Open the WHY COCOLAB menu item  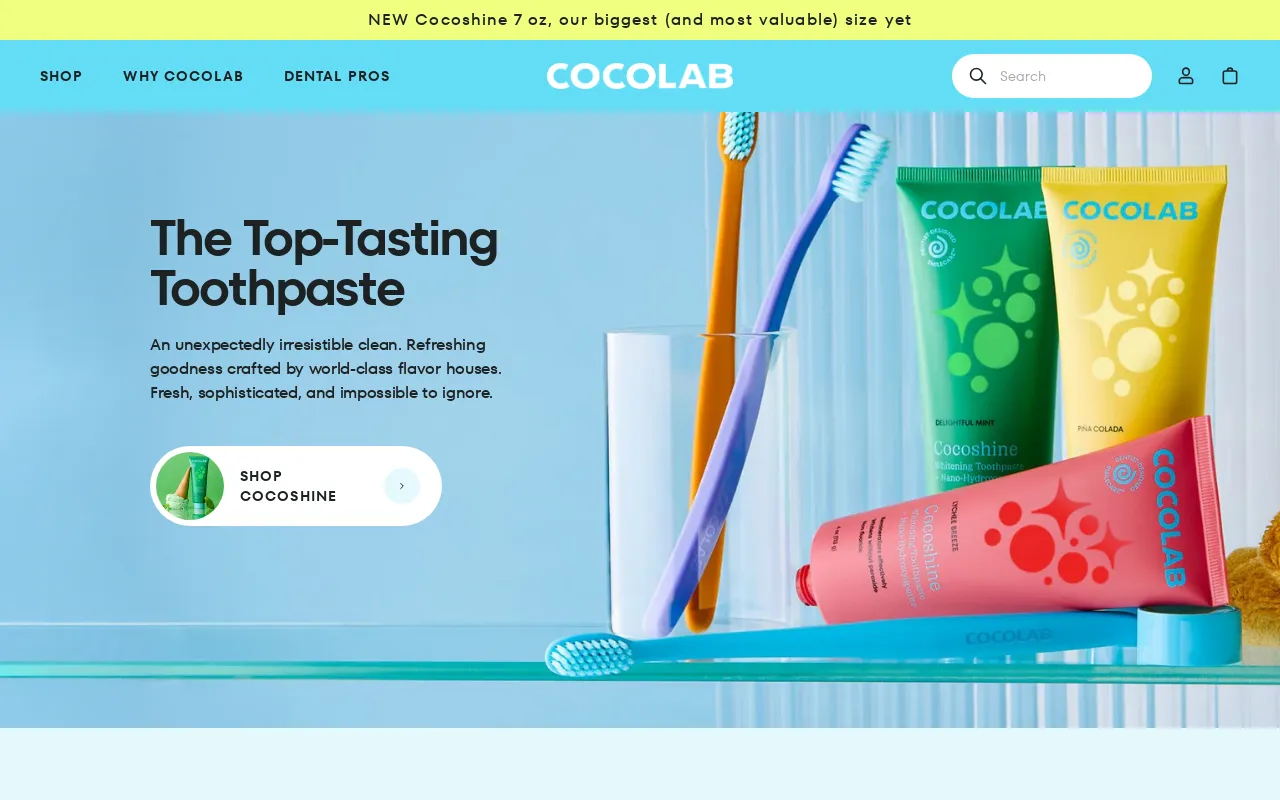(183, 76)
